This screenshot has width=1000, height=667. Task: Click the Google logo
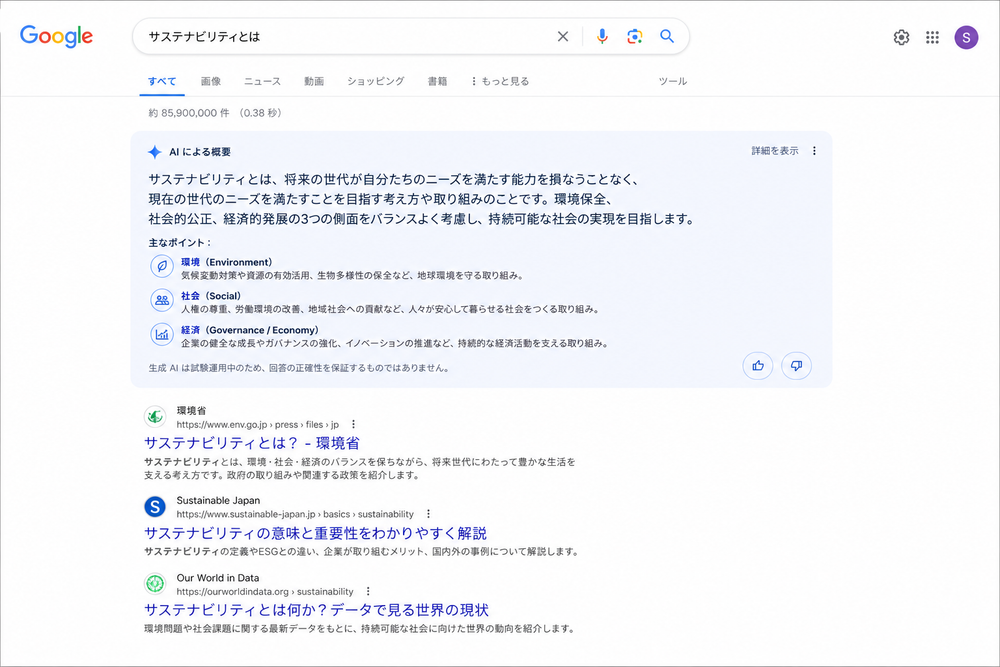tap(56, 36)
